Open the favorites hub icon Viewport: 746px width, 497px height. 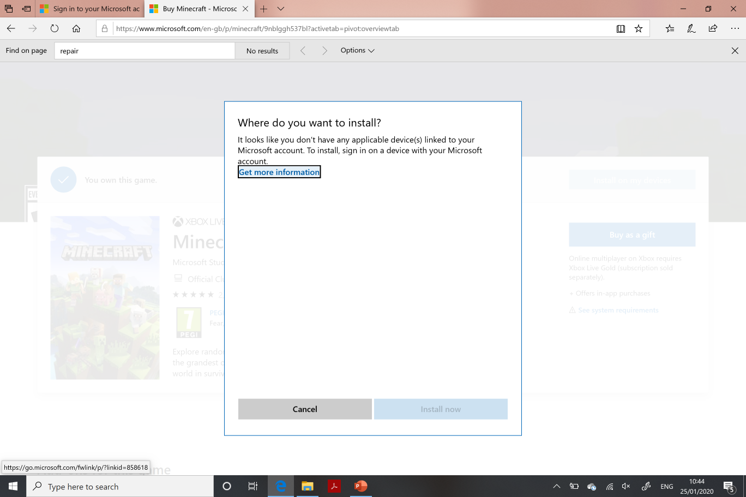(x=669, y=29)
